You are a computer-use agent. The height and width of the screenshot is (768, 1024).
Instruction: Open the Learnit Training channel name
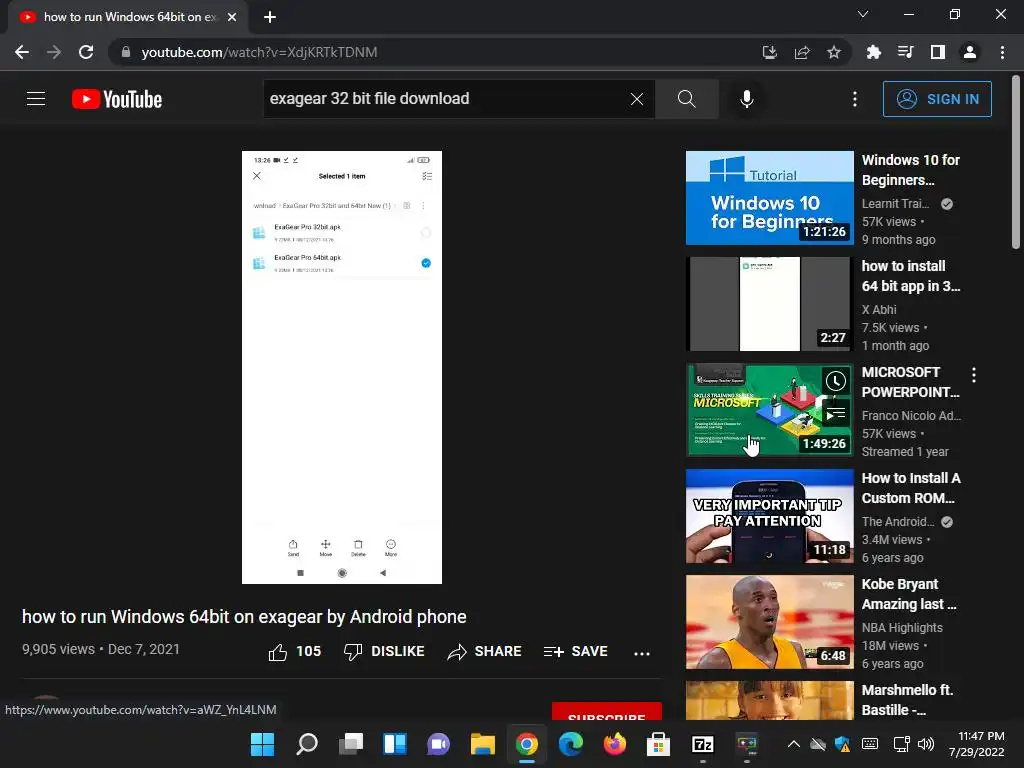click(895, 204)
